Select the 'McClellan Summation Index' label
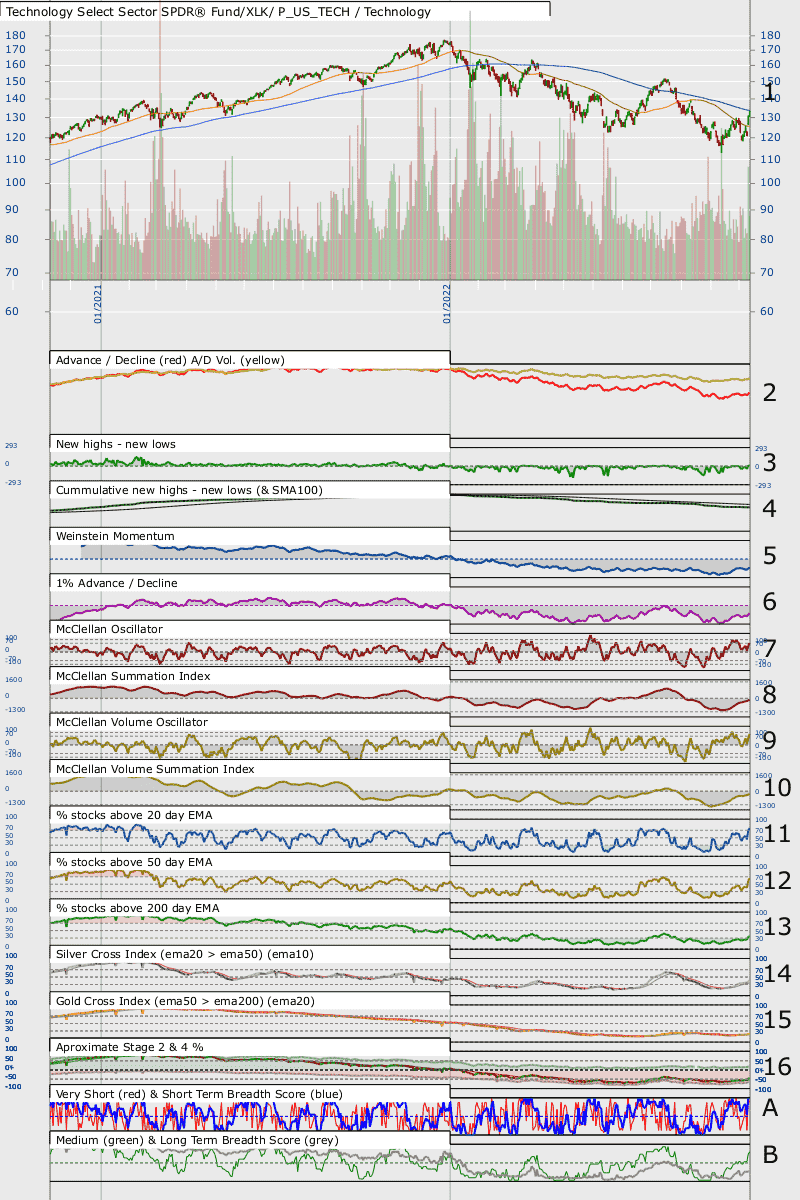The image size is (800, 1200). [x=133, y=676]
